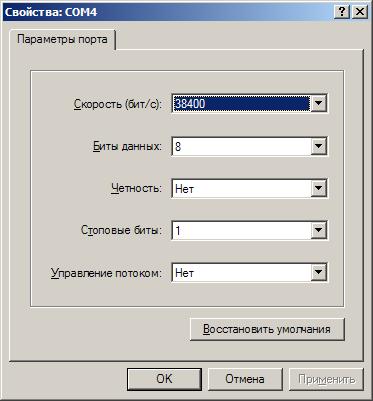Click the Применить button
This screenshot has height=401, width=373.
tap(326, 379)
